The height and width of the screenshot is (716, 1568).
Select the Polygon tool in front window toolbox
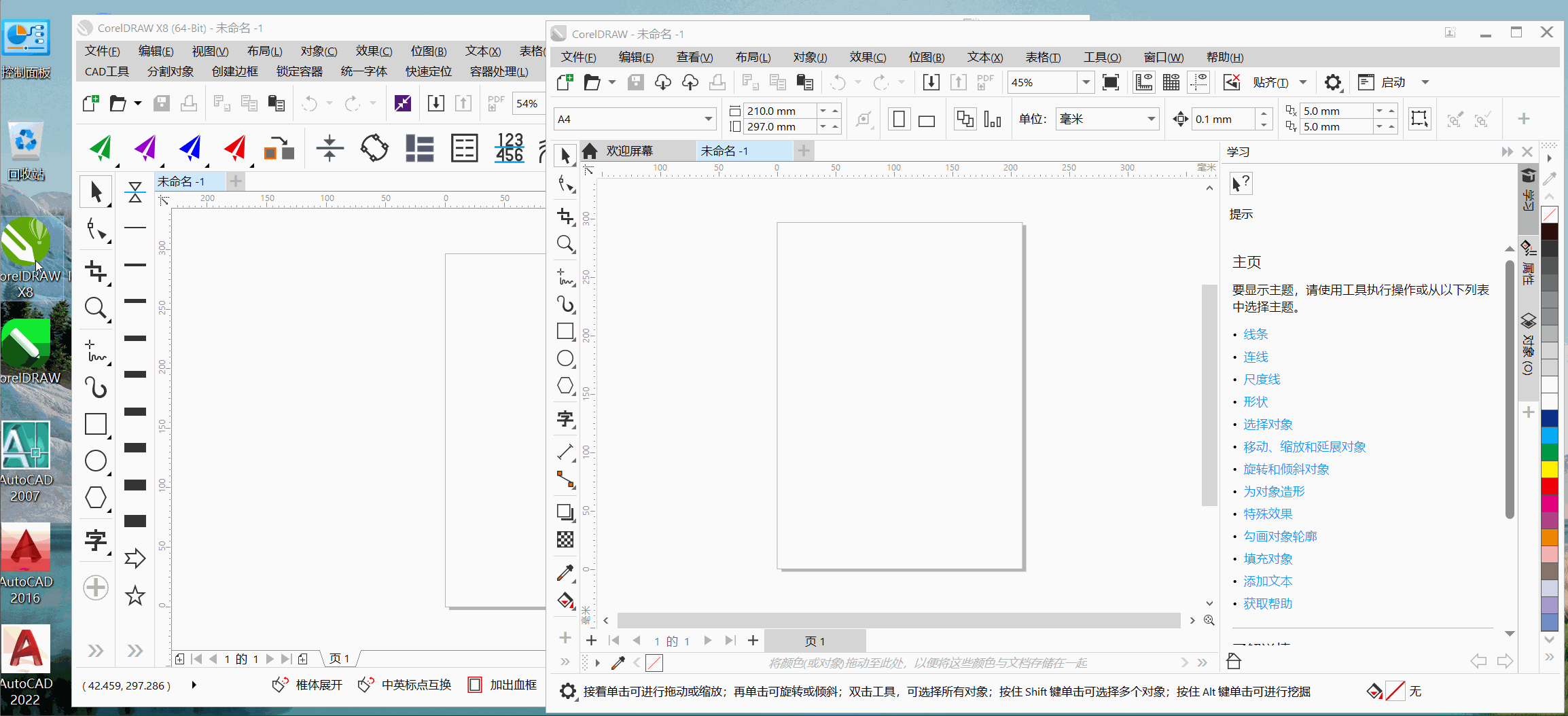pos(565,385)
